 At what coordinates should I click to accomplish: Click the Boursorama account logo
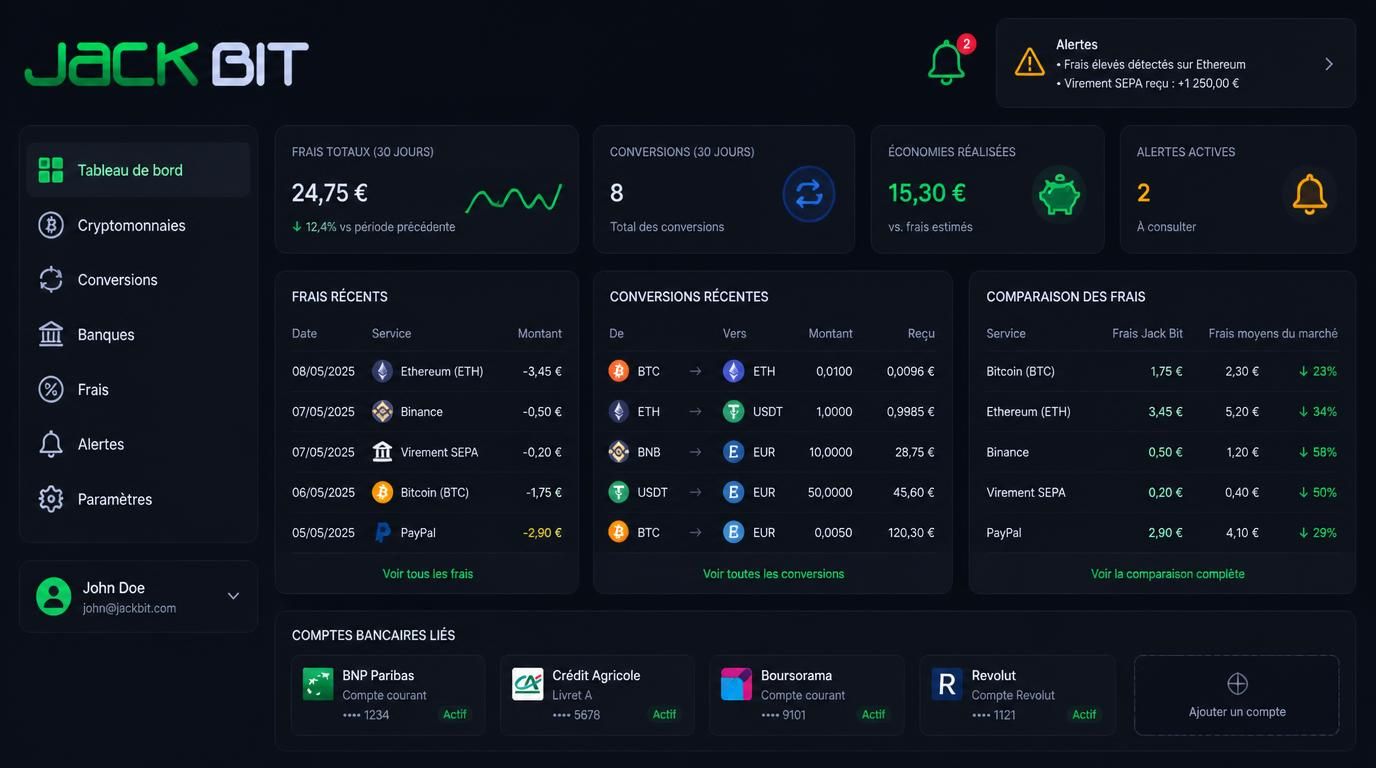pyautogui.click(x=736, y=684)
